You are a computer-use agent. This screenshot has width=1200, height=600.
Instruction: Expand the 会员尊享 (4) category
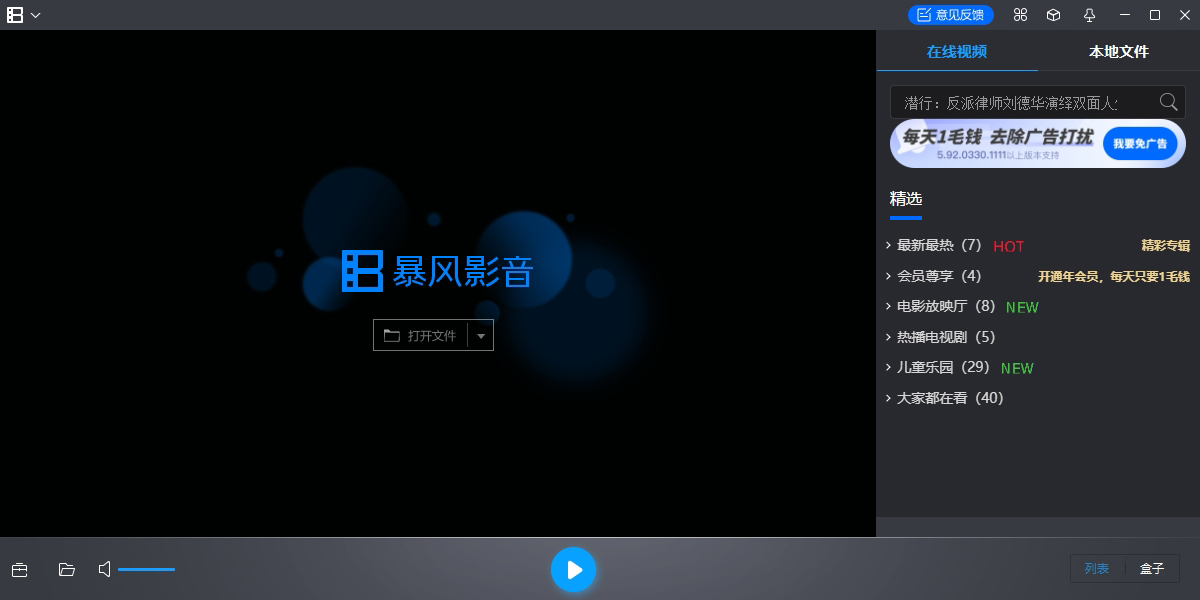coord(934,276)
